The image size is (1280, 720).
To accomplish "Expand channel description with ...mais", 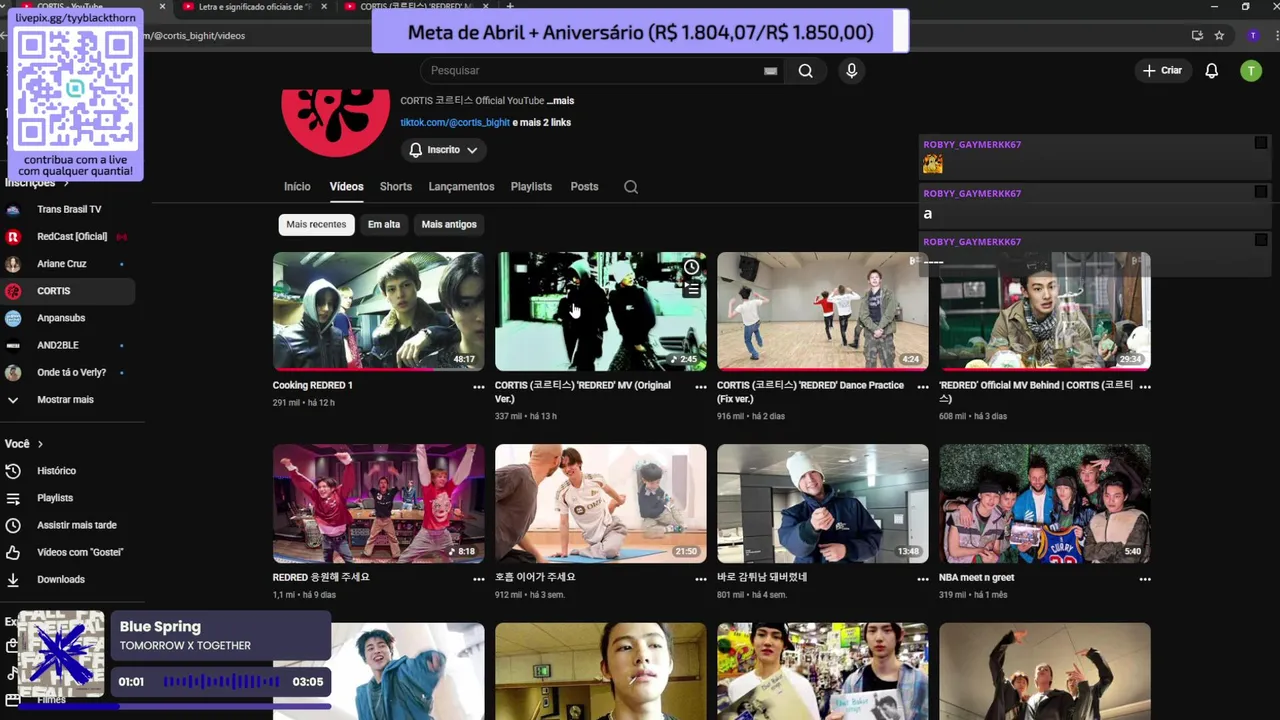I will click(560, 101).
